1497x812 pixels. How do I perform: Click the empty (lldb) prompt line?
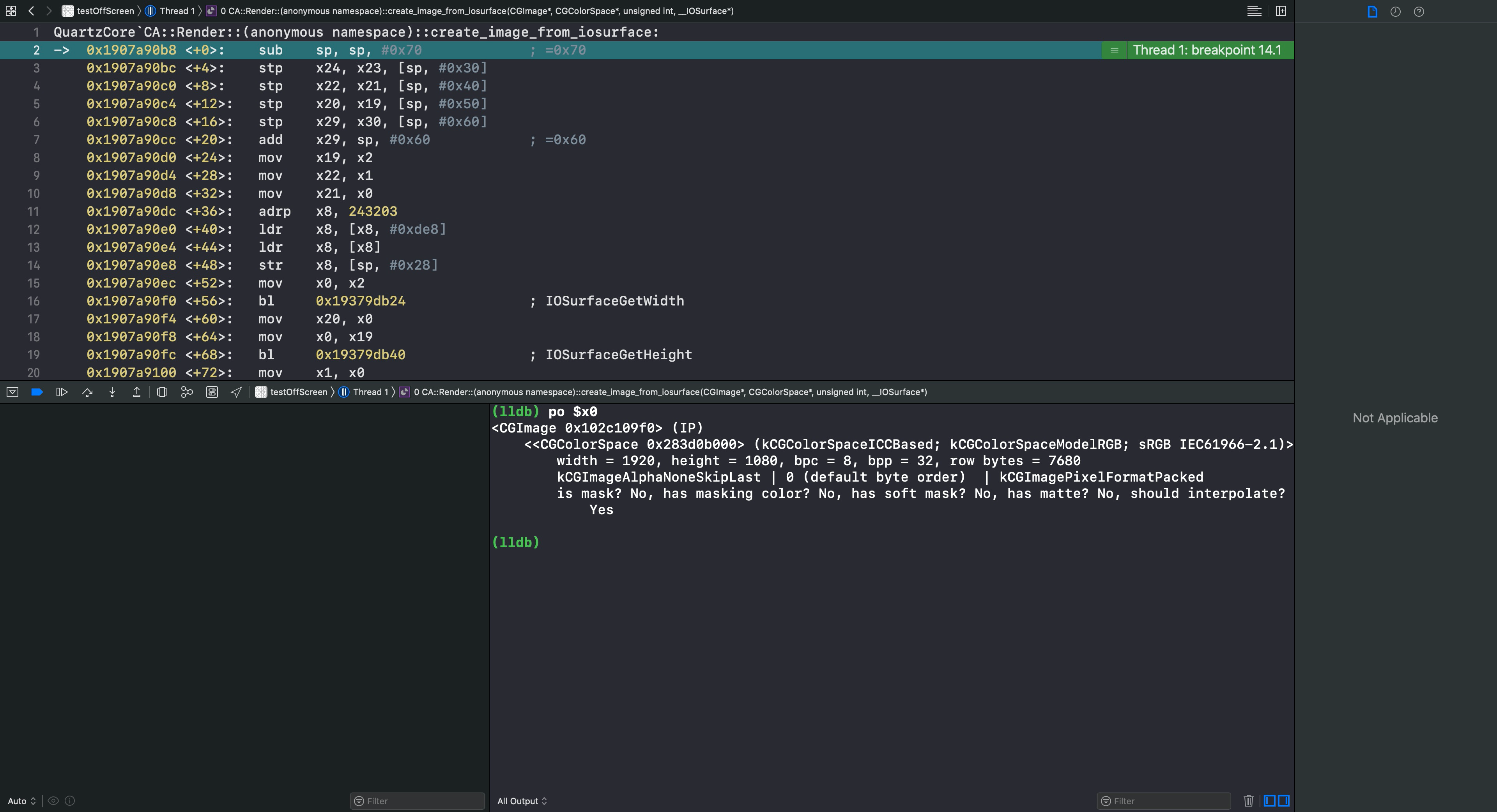(x=515, y=542)
